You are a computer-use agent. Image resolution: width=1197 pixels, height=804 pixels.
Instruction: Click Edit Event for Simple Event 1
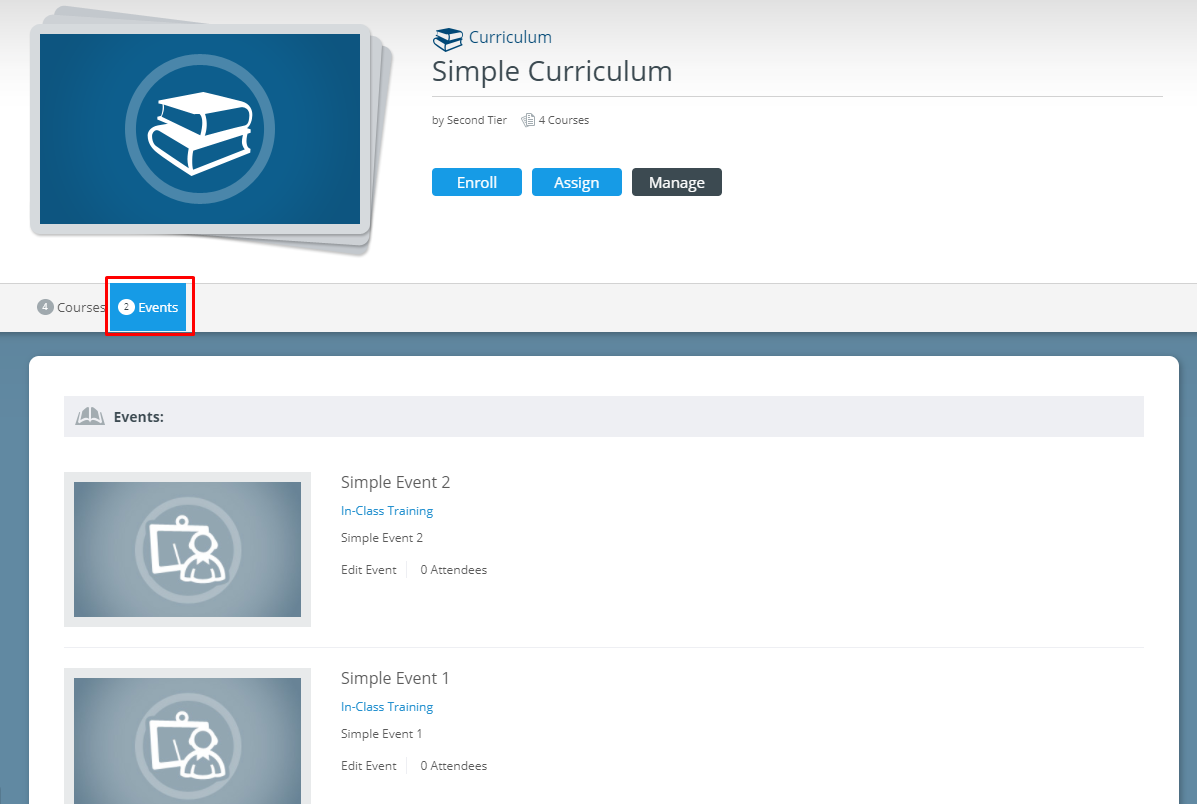(369, 766)
